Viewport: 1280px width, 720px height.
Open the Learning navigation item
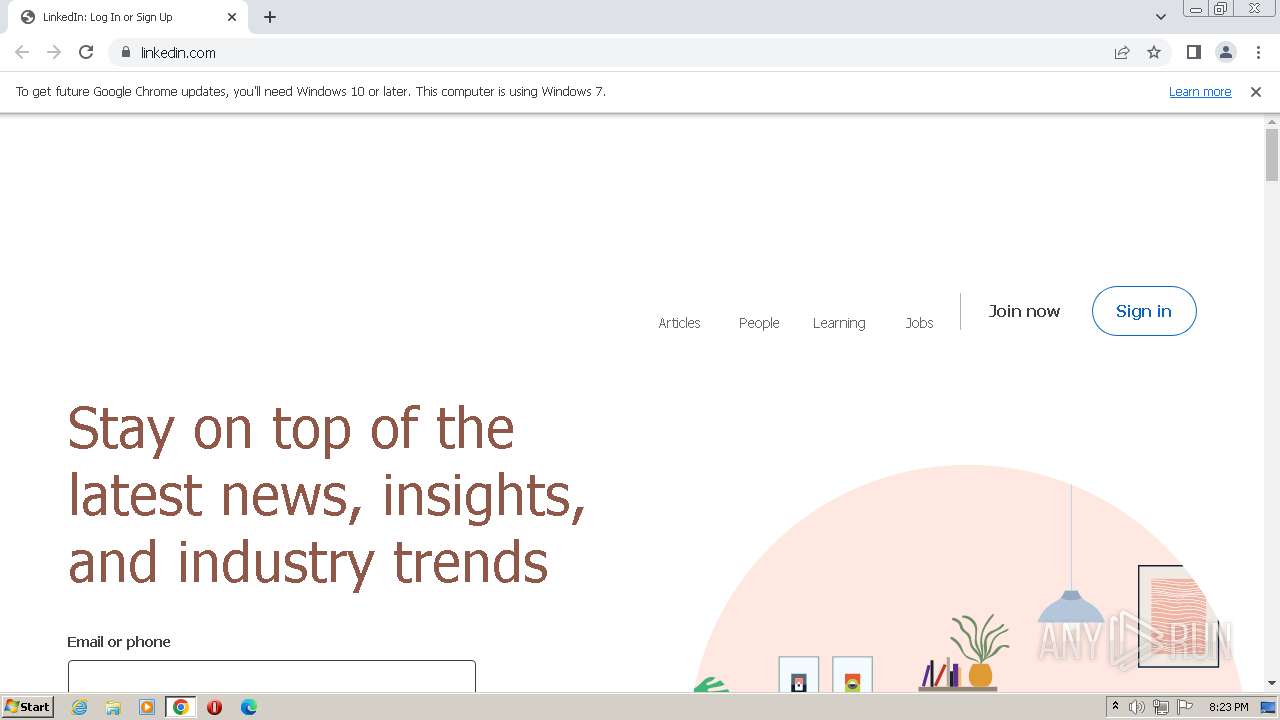[x=839, y=323]
